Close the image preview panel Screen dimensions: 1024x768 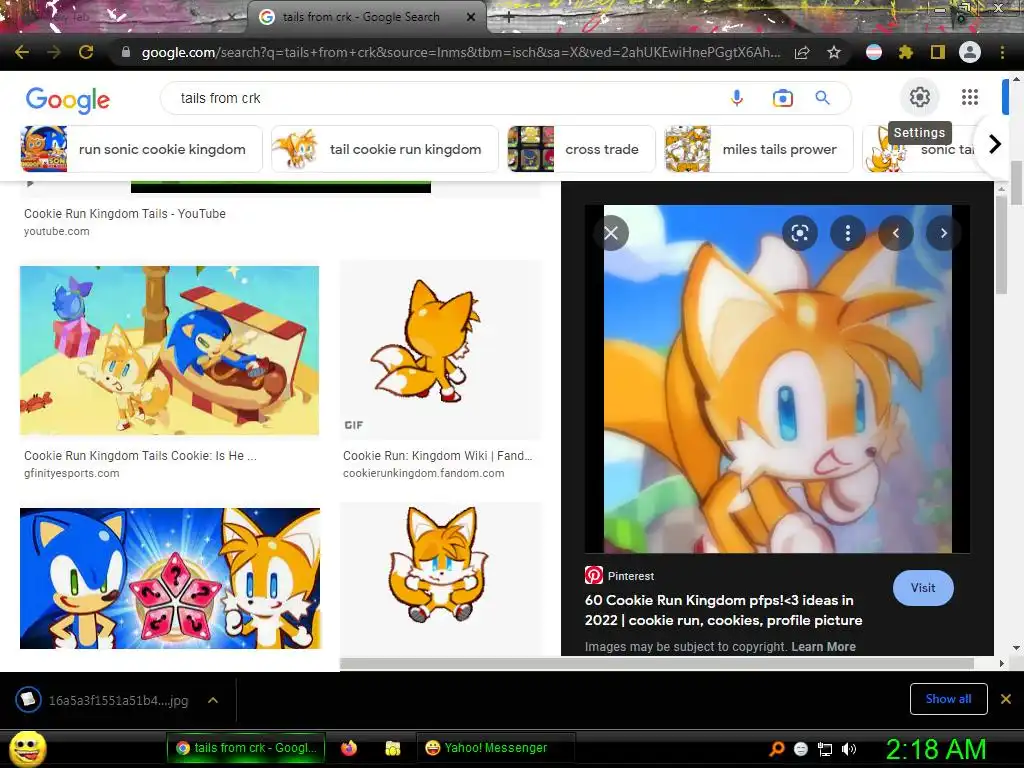pyautogui.click(x=611, y=233)
